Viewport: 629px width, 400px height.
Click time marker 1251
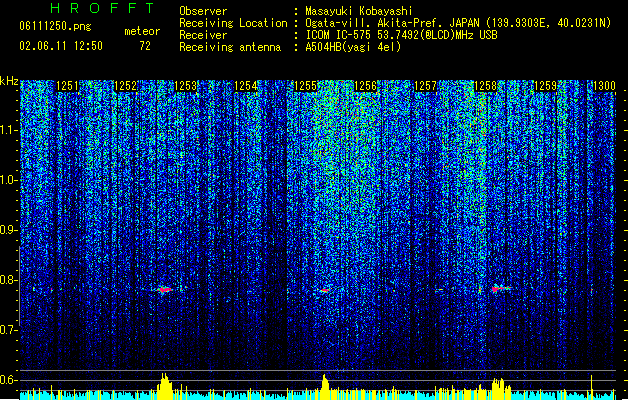[x=67, y=86]
